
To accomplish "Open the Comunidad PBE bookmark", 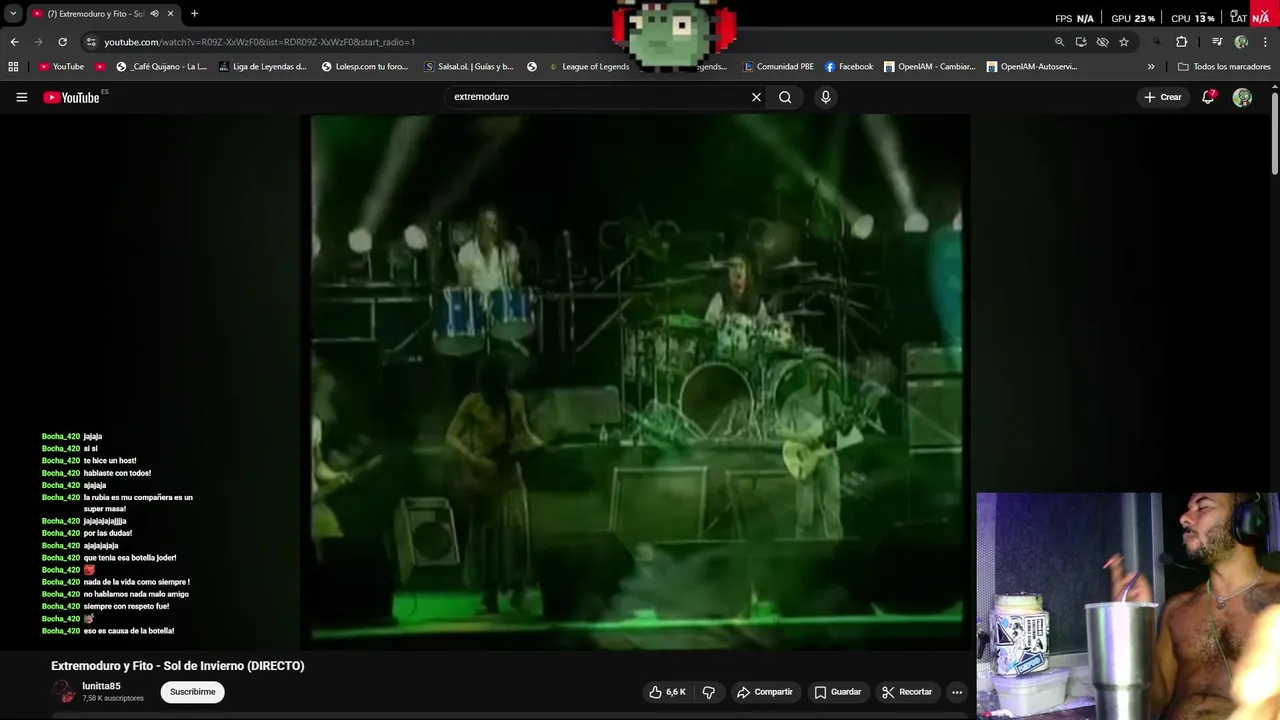I will [x=778, y=67].
